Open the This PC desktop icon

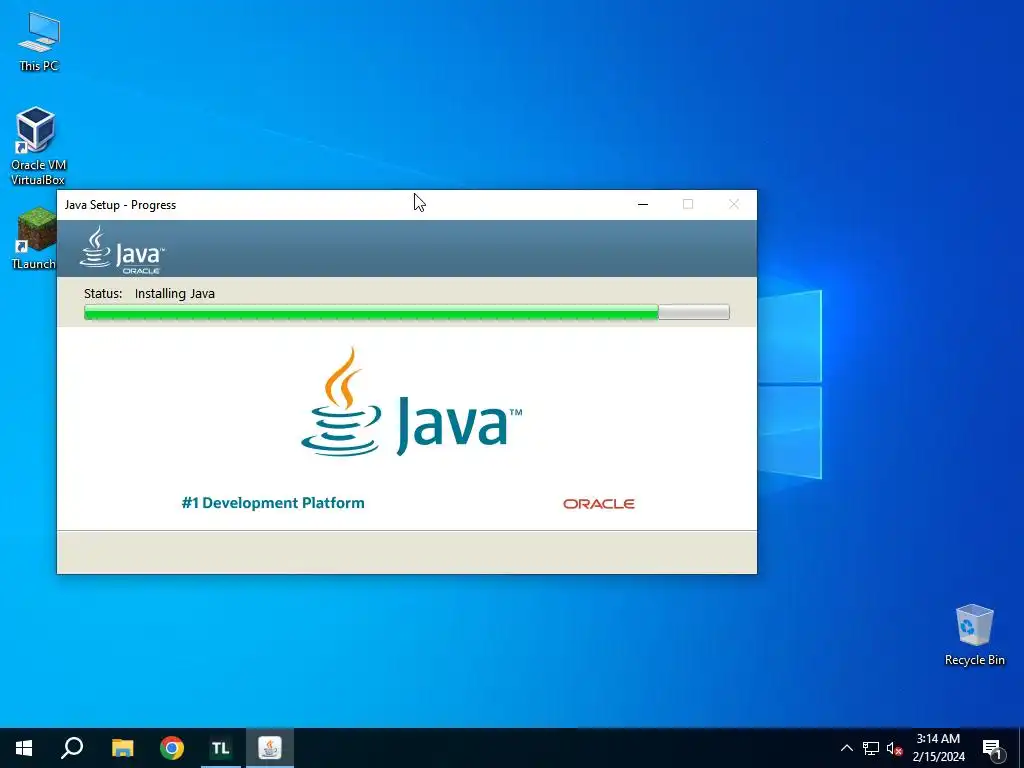[x=39, y=41]
